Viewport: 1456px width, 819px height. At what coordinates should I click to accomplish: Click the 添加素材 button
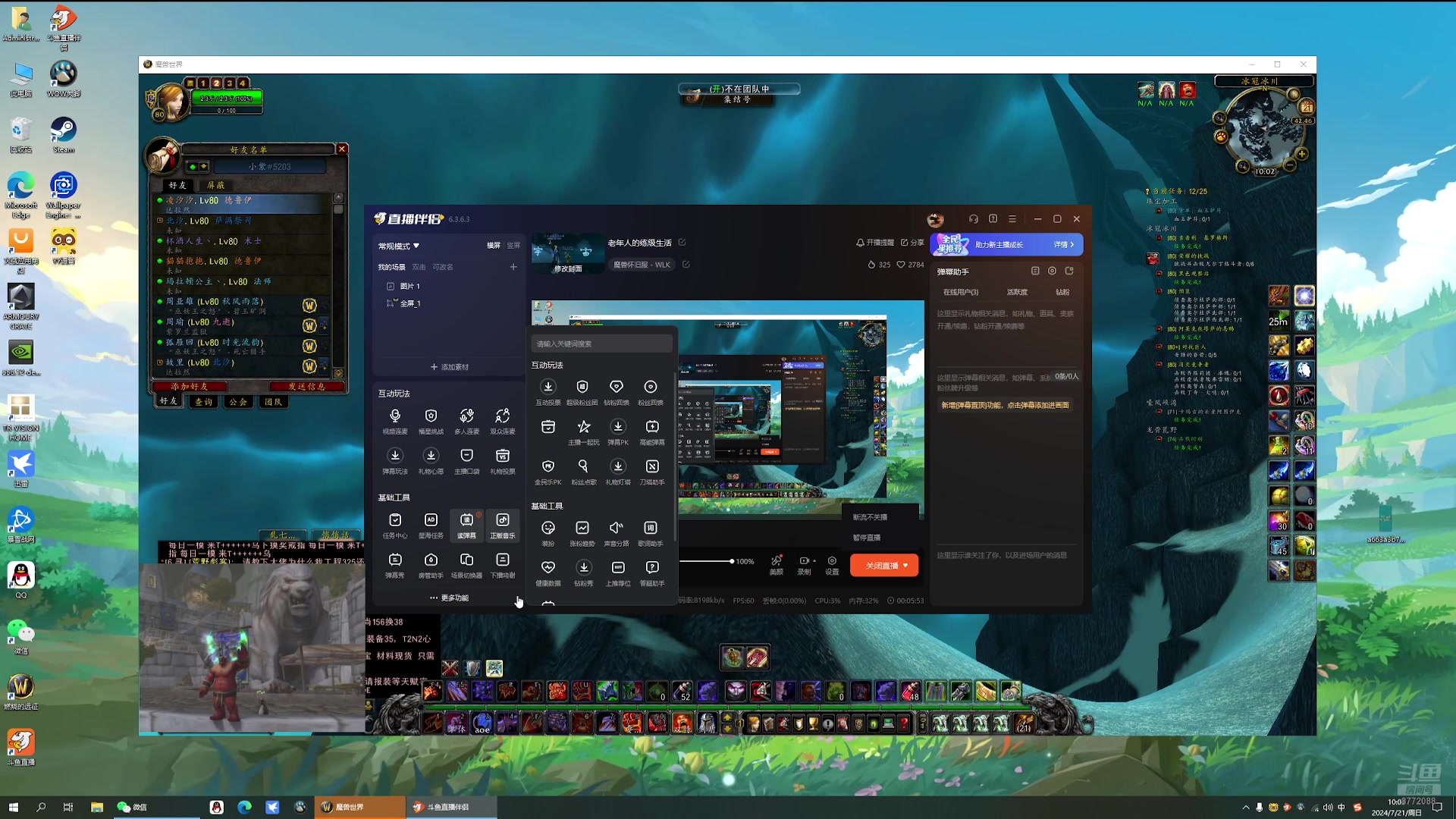450,367
